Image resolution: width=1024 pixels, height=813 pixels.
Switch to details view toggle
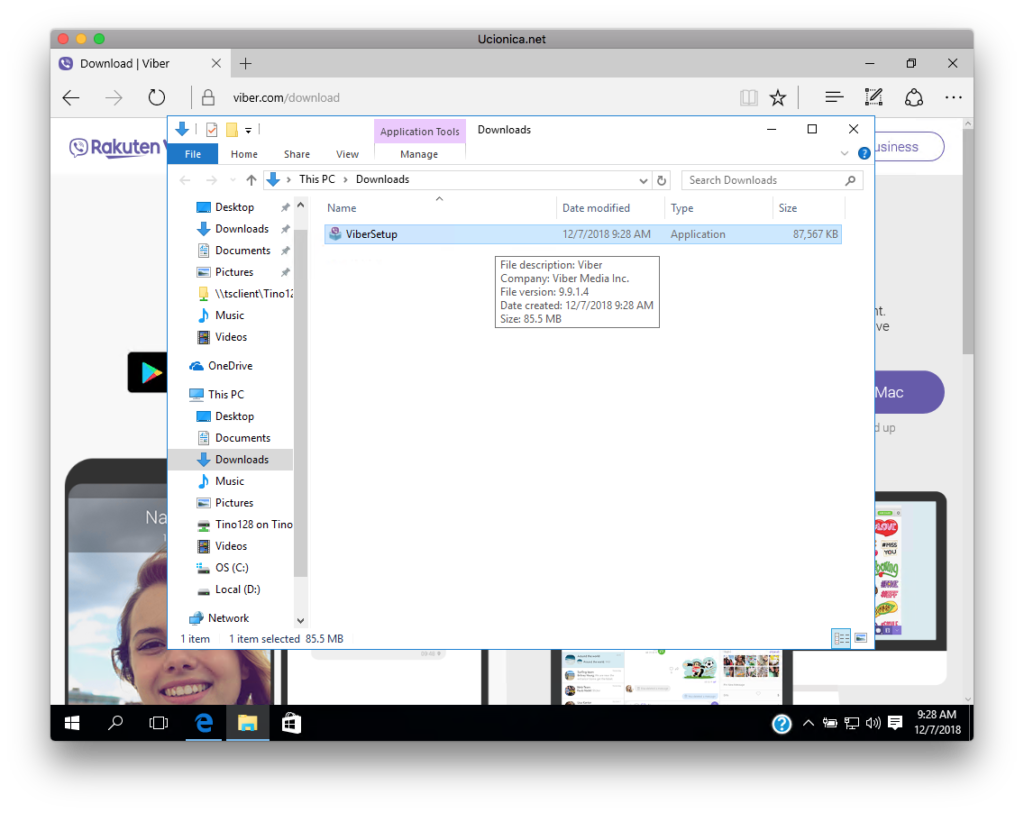pos(841,638)
